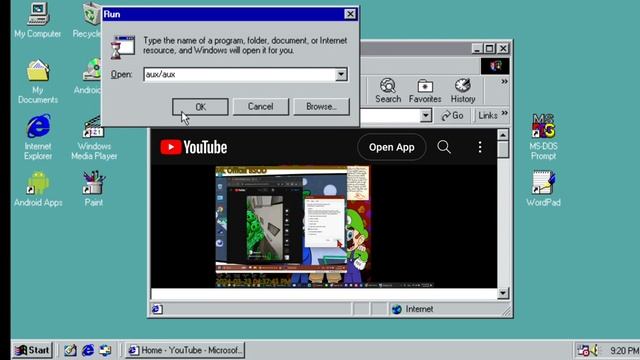Click the browser scrollbar up arrow
This screenshot has height=360, width=640.
point(503,135)
